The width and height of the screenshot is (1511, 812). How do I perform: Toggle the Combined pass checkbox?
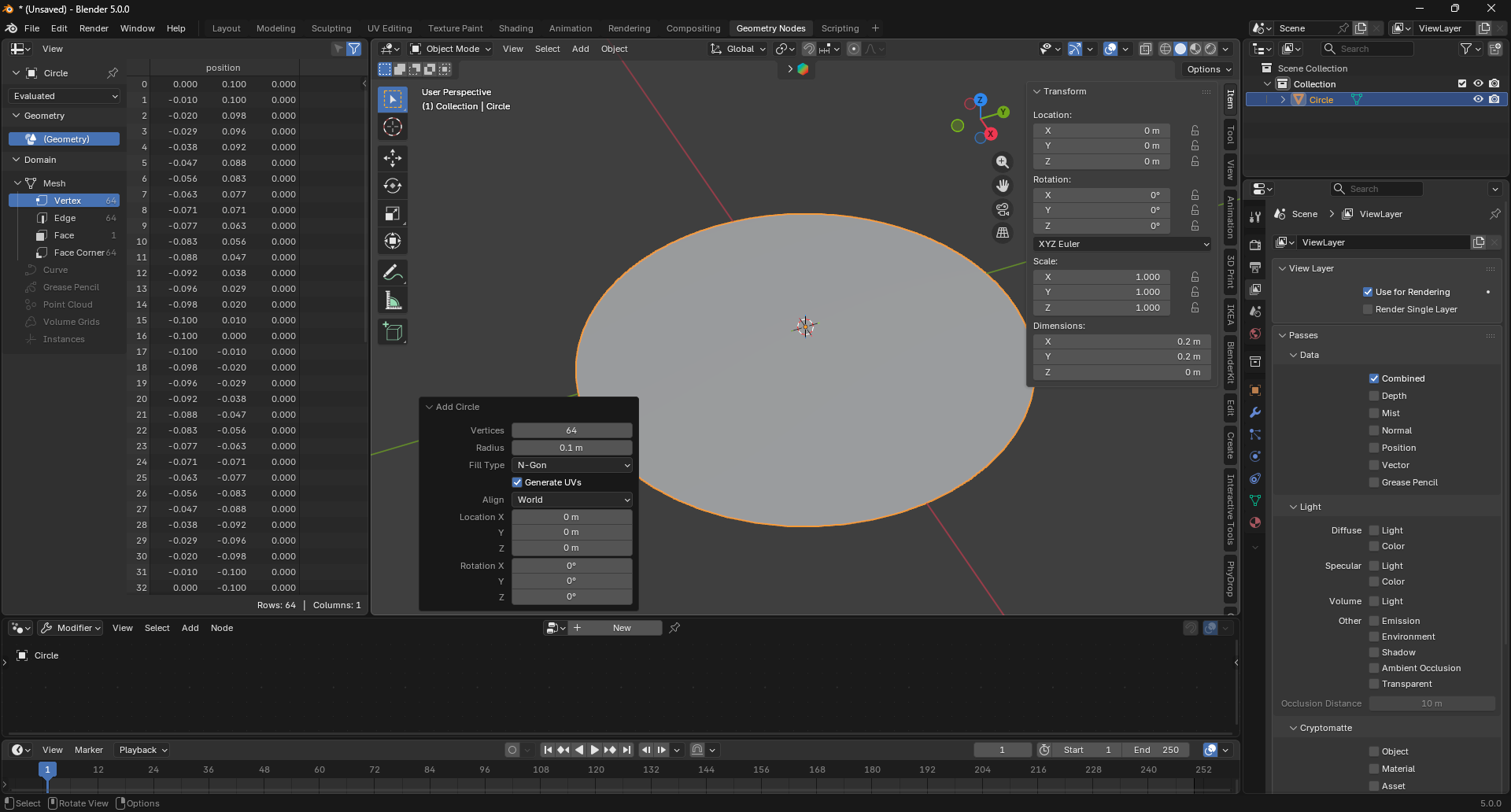(x=1374, y=378)
